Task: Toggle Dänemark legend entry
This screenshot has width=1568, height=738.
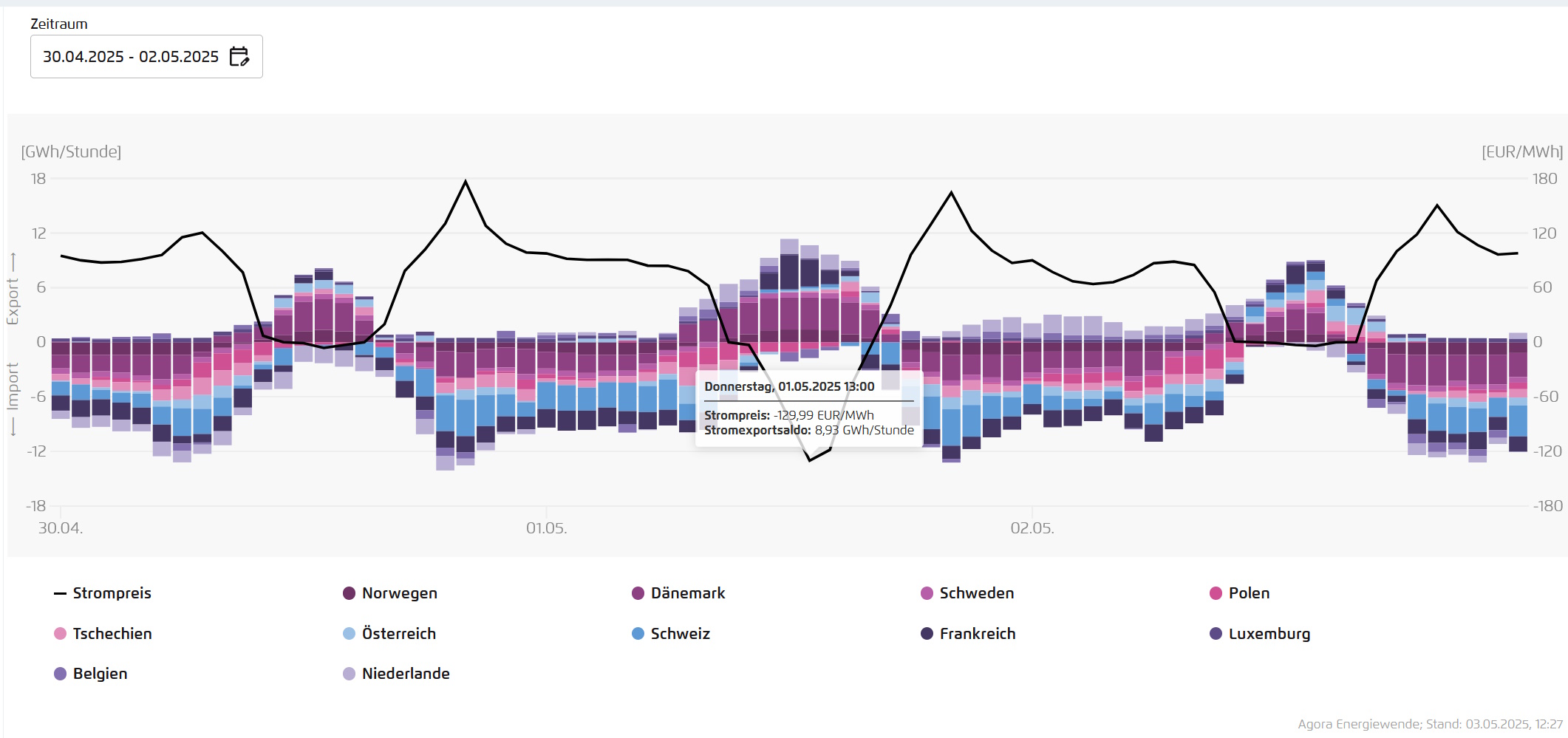Action: [x=687, y=593]
